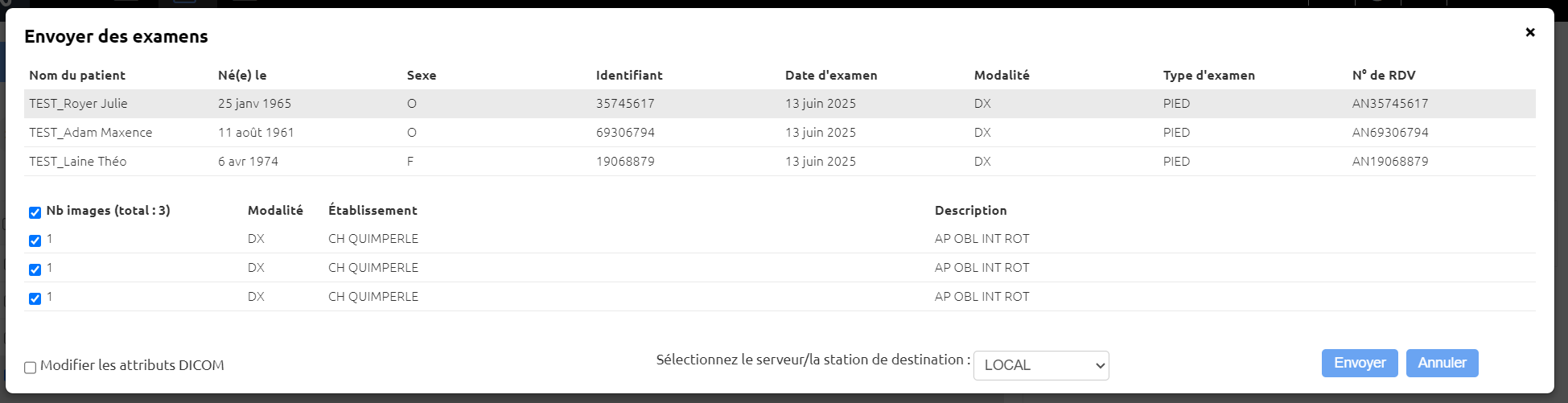Click the Envoyer button
The width and height of the screenshot is (1568, 403).
pos(1360,363)
